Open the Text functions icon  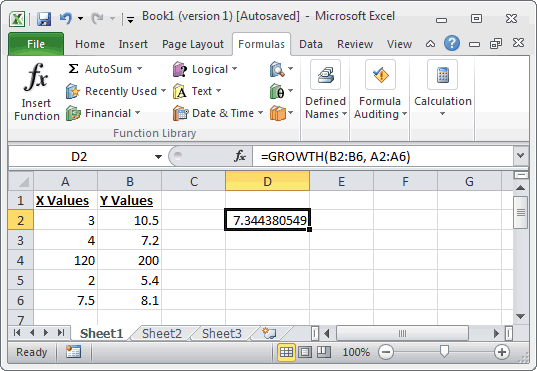click(x=180, y=91)
